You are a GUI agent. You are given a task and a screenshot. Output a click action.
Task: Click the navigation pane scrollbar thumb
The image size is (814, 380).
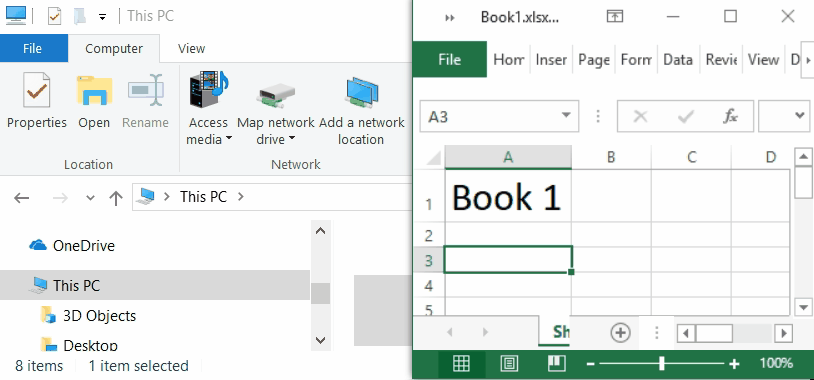click(320, 293)
